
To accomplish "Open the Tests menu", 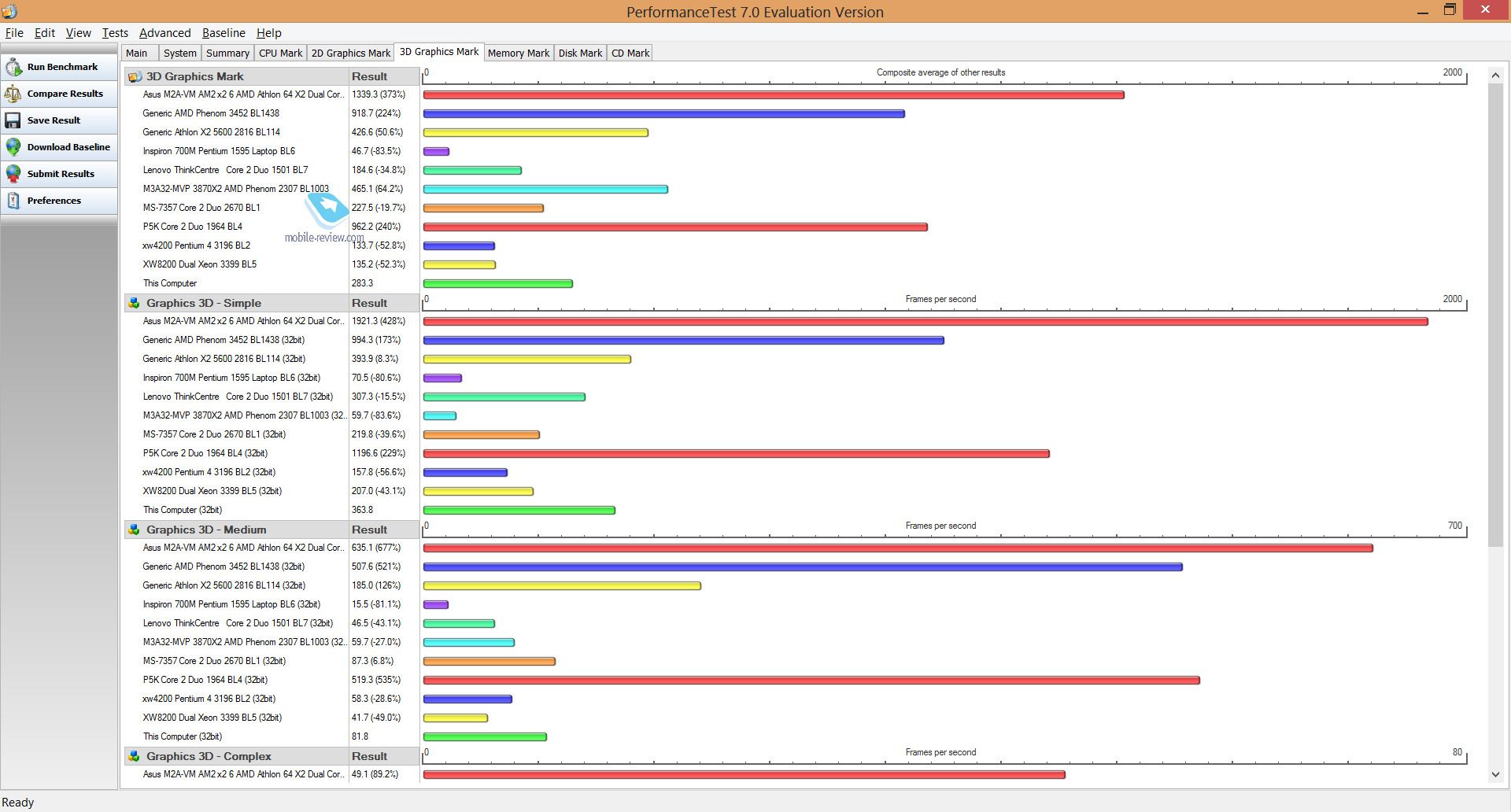I will click(115, 33).
